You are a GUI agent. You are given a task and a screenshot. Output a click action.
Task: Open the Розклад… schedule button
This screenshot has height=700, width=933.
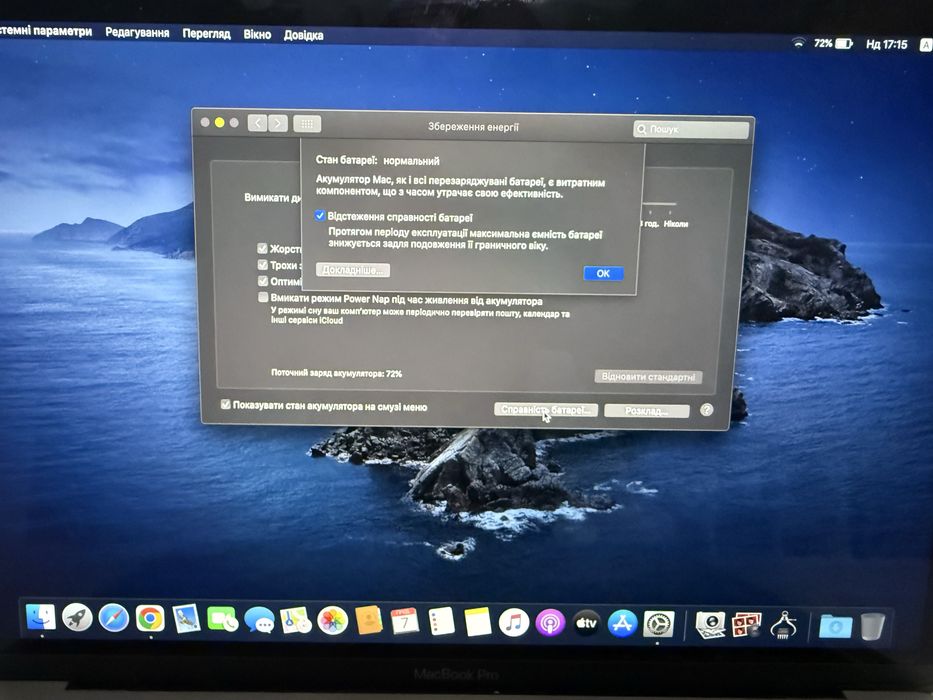click(647, 411)
